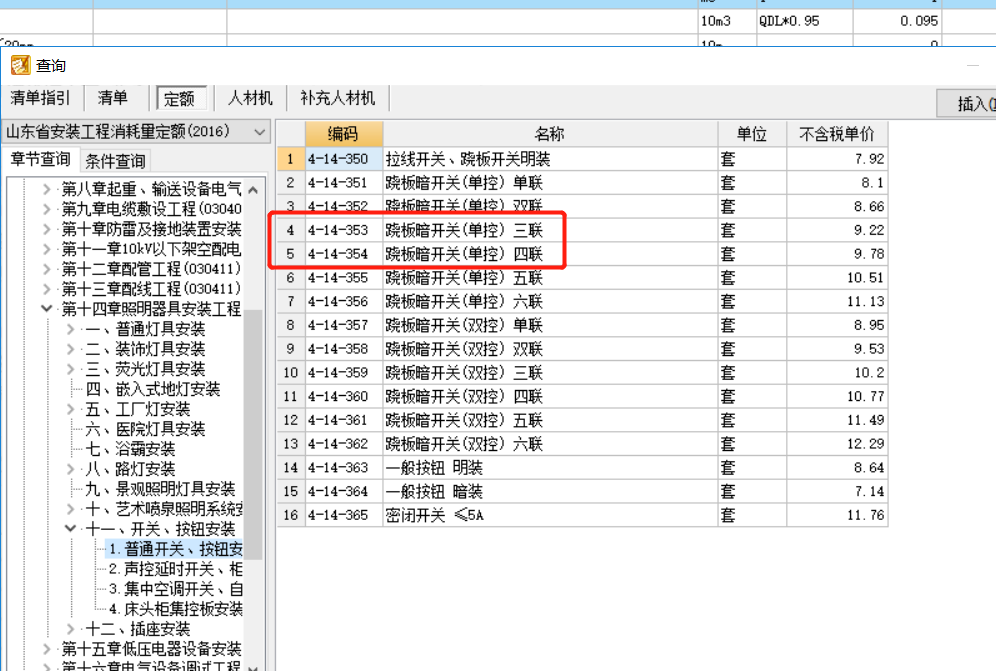Expand 十、艺术喷泉照明系统 node
Screen dimensions: 996x671
[x=71, y=509]
